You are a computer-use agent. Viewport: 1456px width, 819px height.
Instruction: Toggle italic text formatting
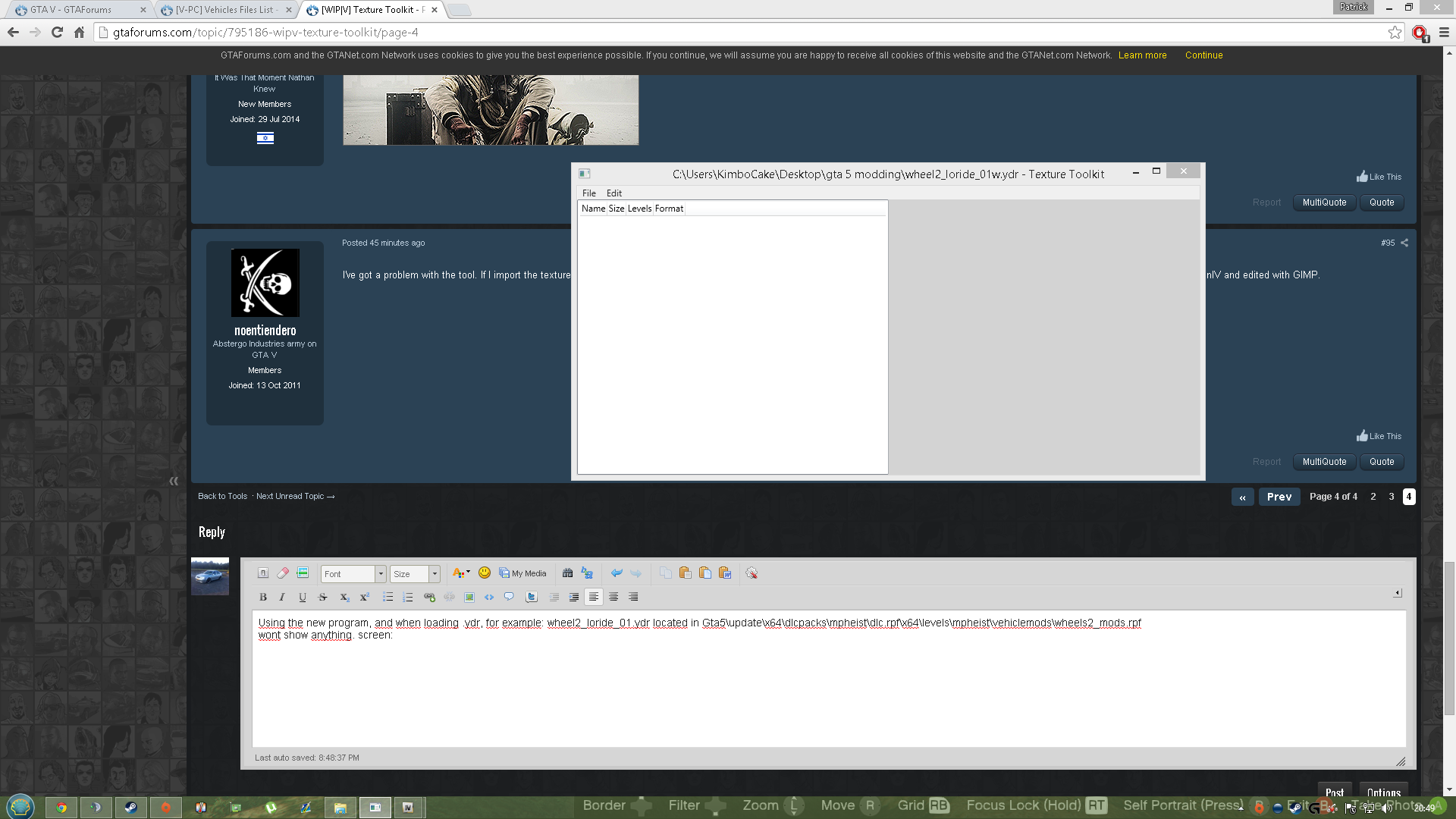click(282, 598)
